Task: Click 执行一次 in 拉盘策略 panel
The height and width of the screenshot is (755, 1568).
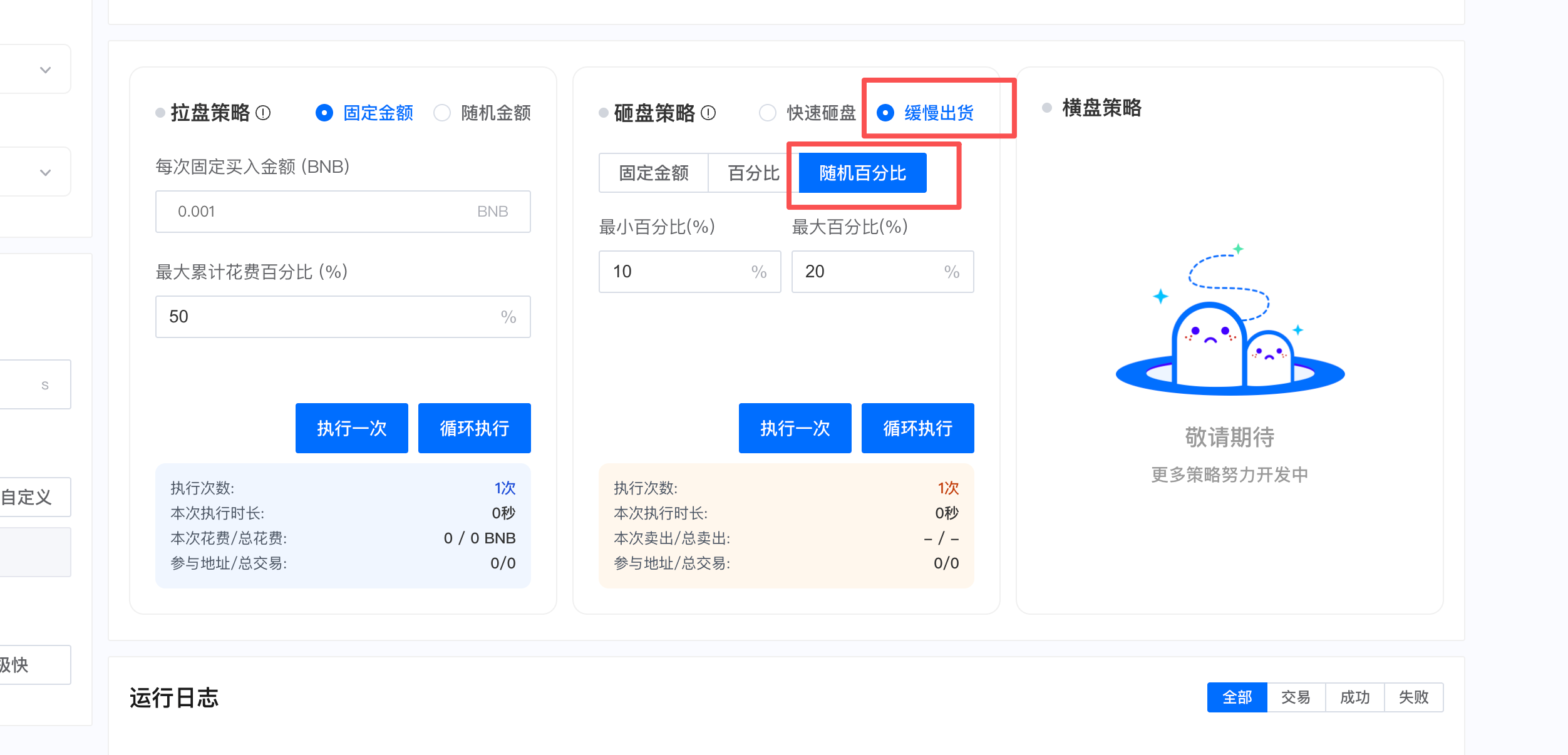Action: 351,428
